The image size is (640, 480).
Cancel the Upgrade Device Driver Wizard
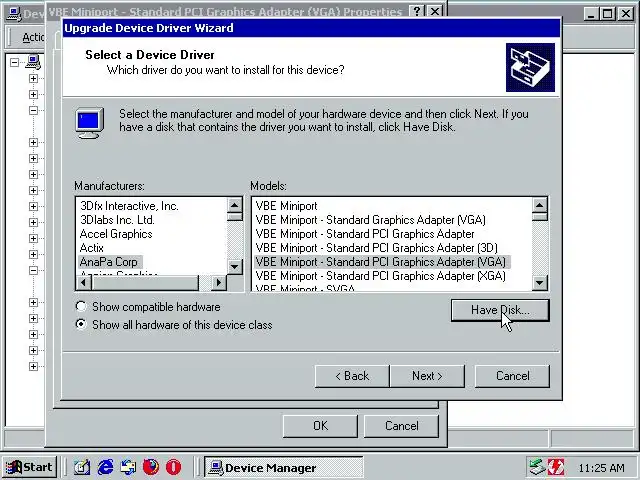click(x=512, y=376)
